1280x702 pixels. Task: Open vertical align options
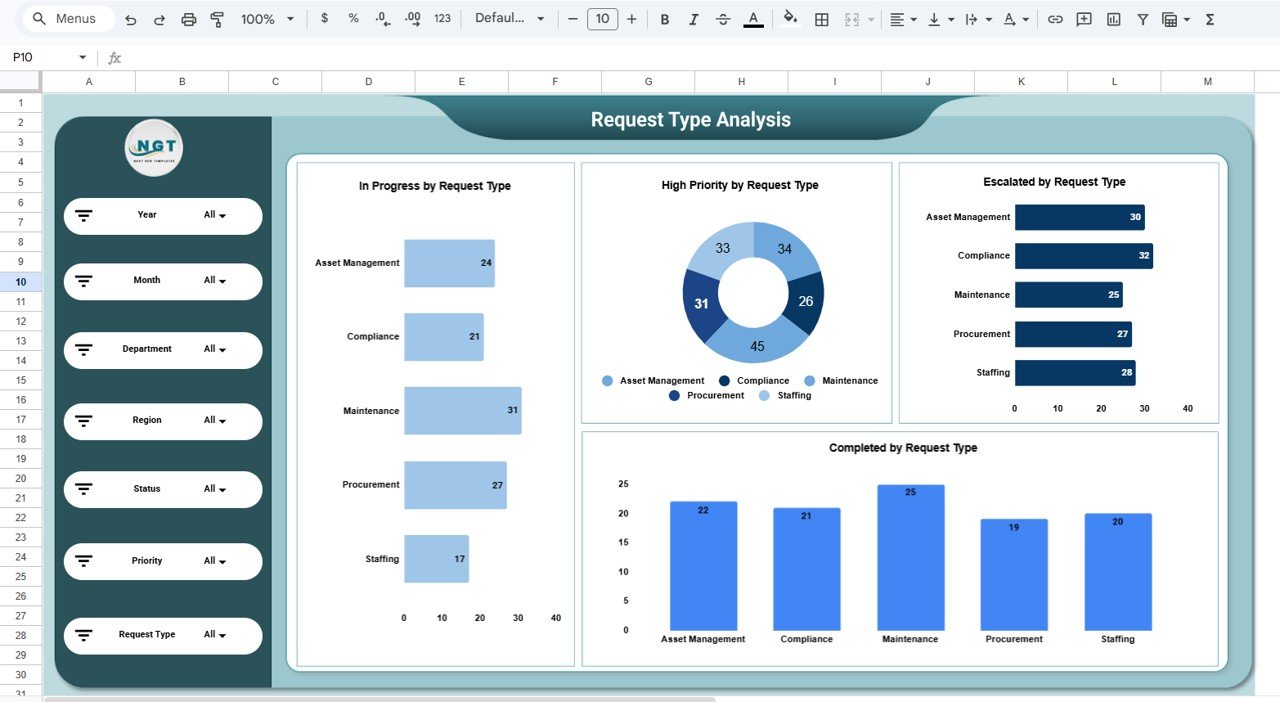pyautogui.click(x=941, y=19)
